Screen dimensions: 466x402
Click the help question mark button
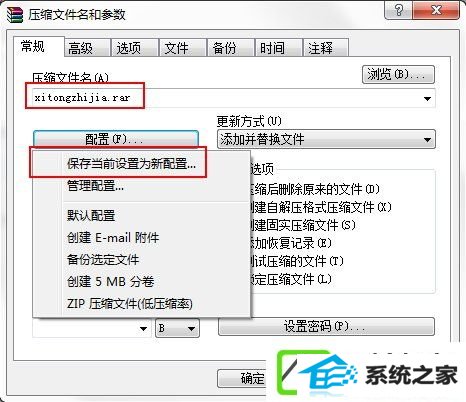coord(399,10)
